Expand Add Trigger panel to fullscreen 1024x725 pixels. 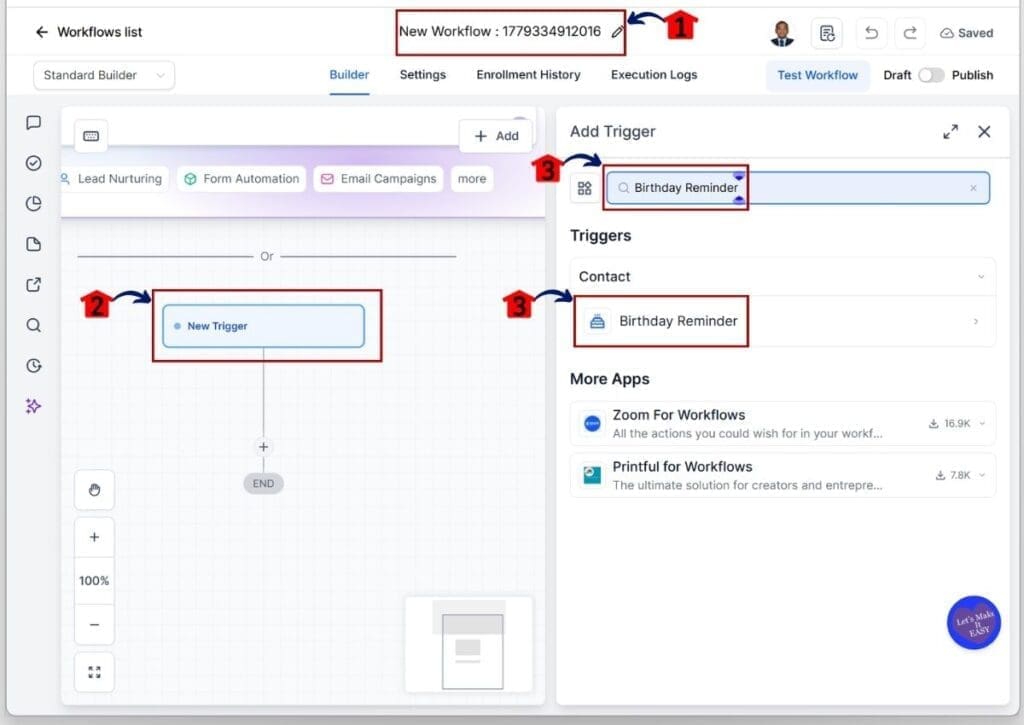[x=950, y=132]
